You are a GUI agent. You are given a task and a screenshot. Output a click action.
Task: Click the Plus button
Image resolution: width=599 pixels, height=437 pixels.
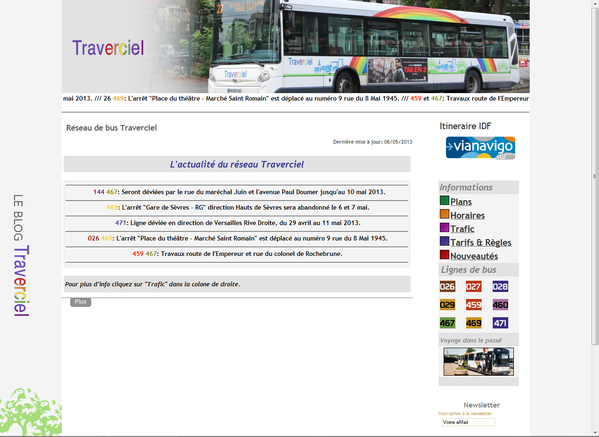81,302
